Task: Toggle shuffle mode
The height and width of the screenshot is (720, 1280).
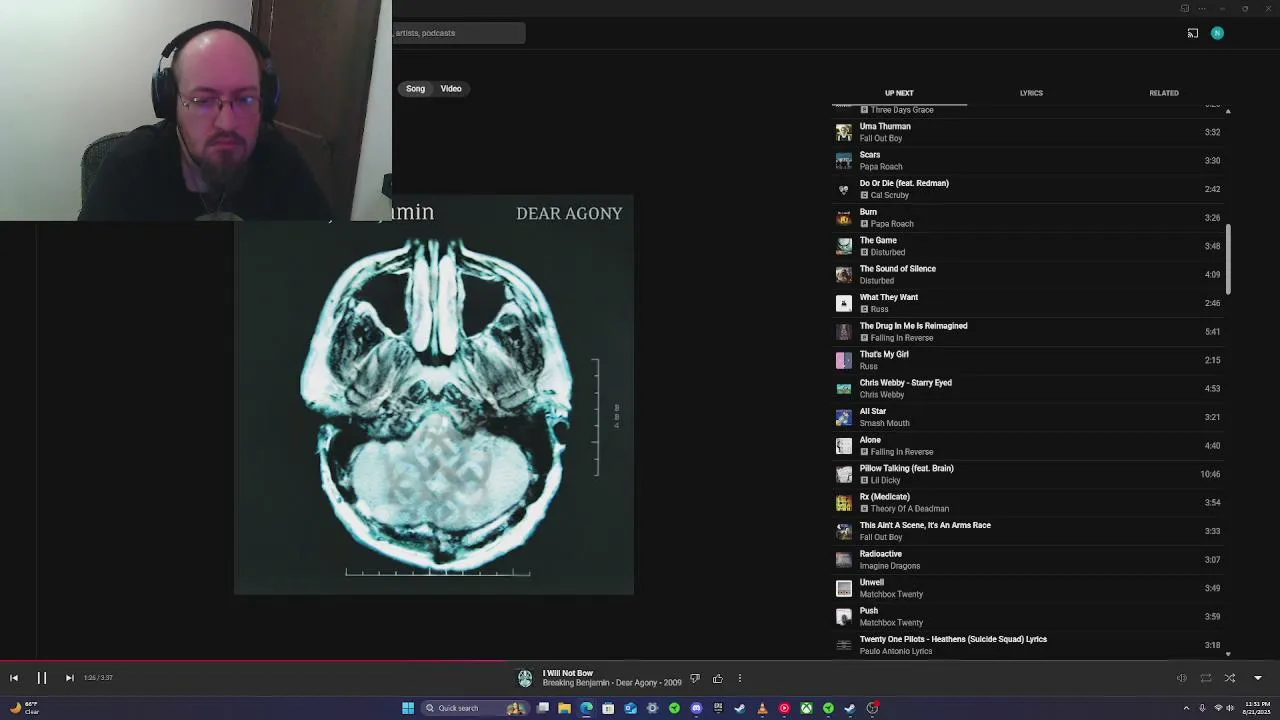Action: coord(1230,678)
